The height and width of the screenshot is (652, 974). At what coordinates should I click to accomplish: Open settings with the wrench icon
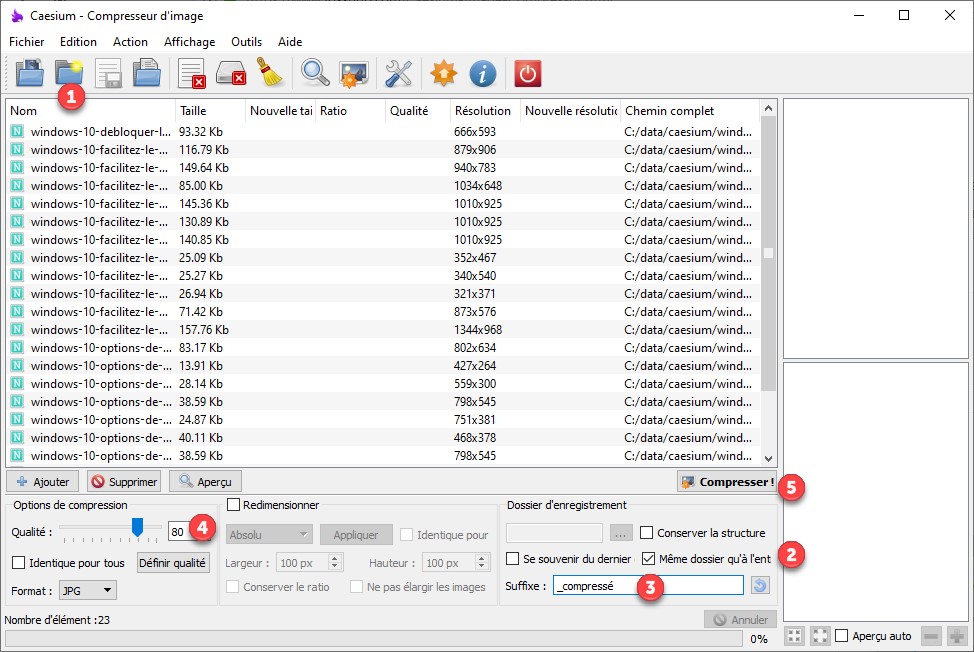(x=399, y=73)
